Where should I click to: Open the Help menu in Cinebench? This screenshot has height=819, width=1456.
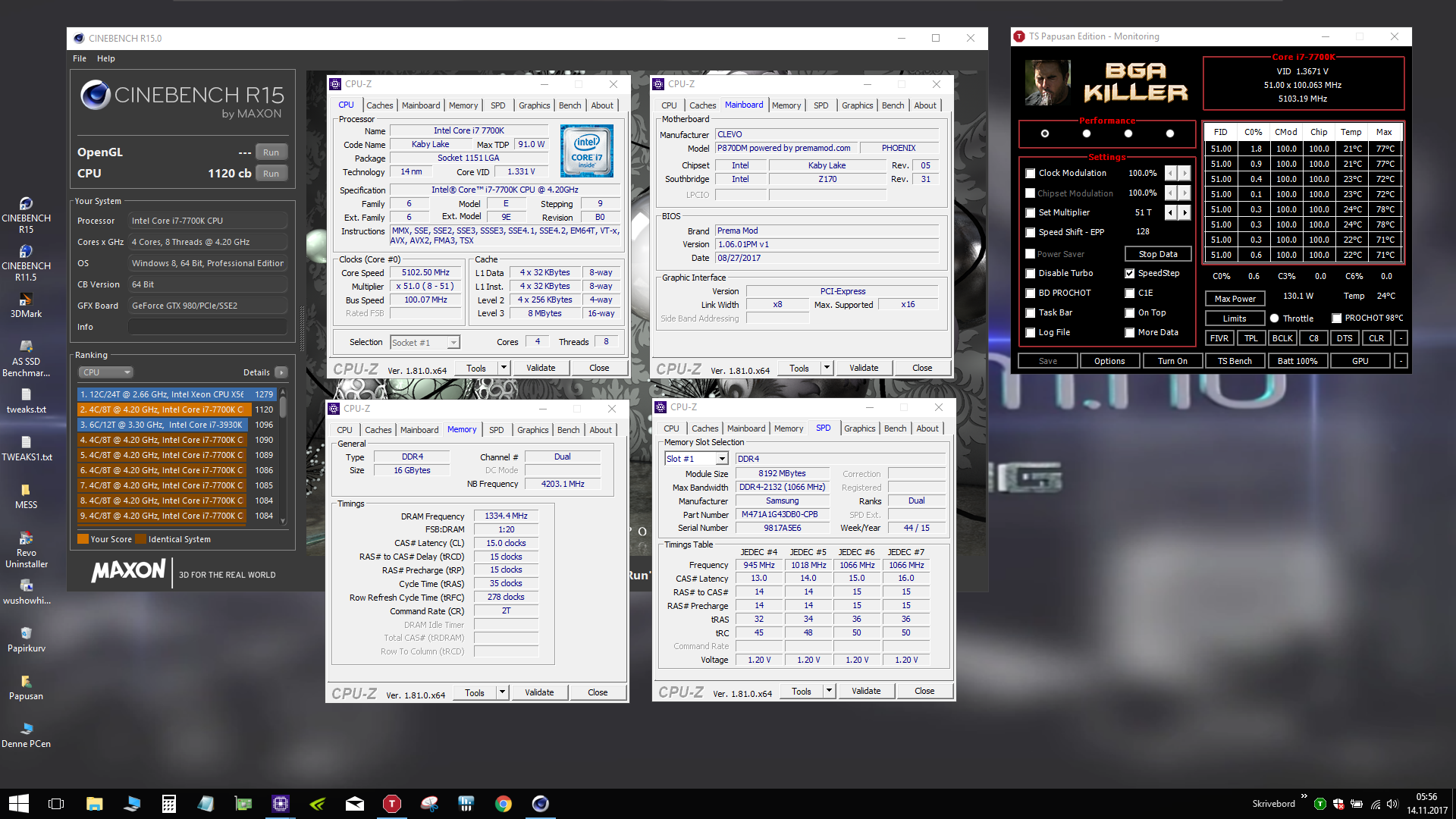point(105,58)
